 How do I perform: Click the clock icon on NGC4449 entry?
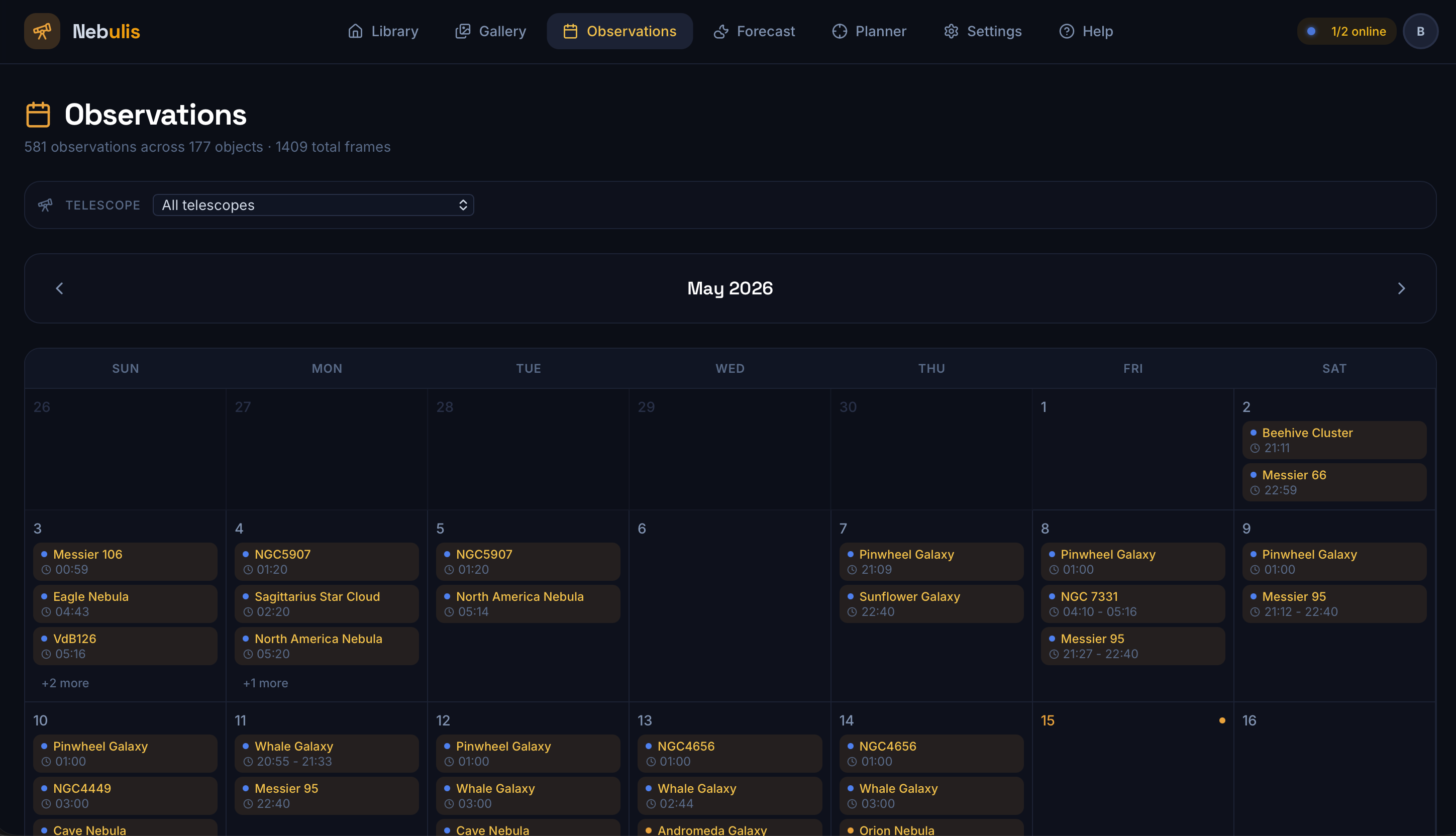pos(46,804)
